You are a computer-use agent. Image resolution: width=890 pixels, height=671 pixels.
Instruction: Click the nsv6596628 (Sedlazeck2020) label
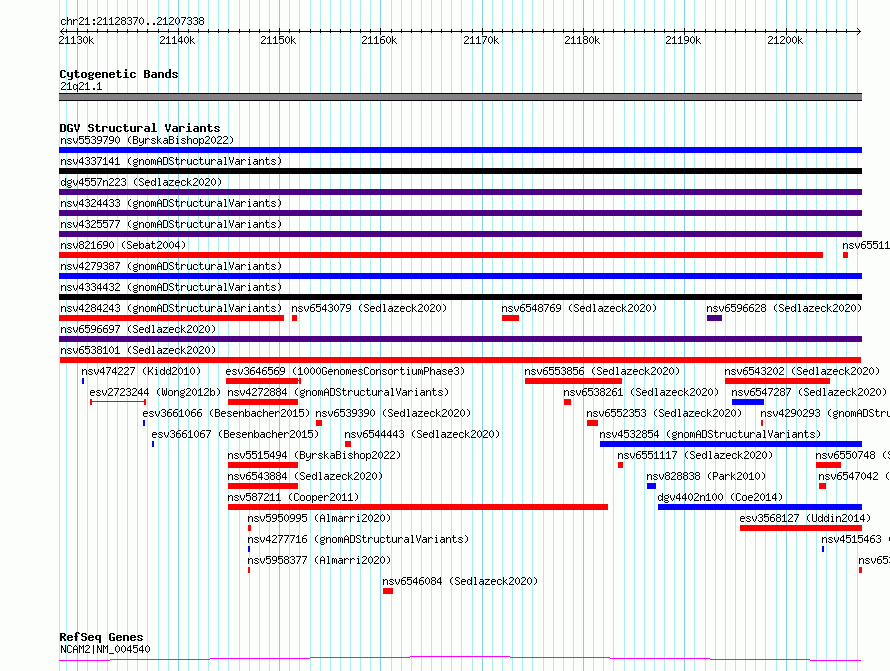(x=784, y=308)
